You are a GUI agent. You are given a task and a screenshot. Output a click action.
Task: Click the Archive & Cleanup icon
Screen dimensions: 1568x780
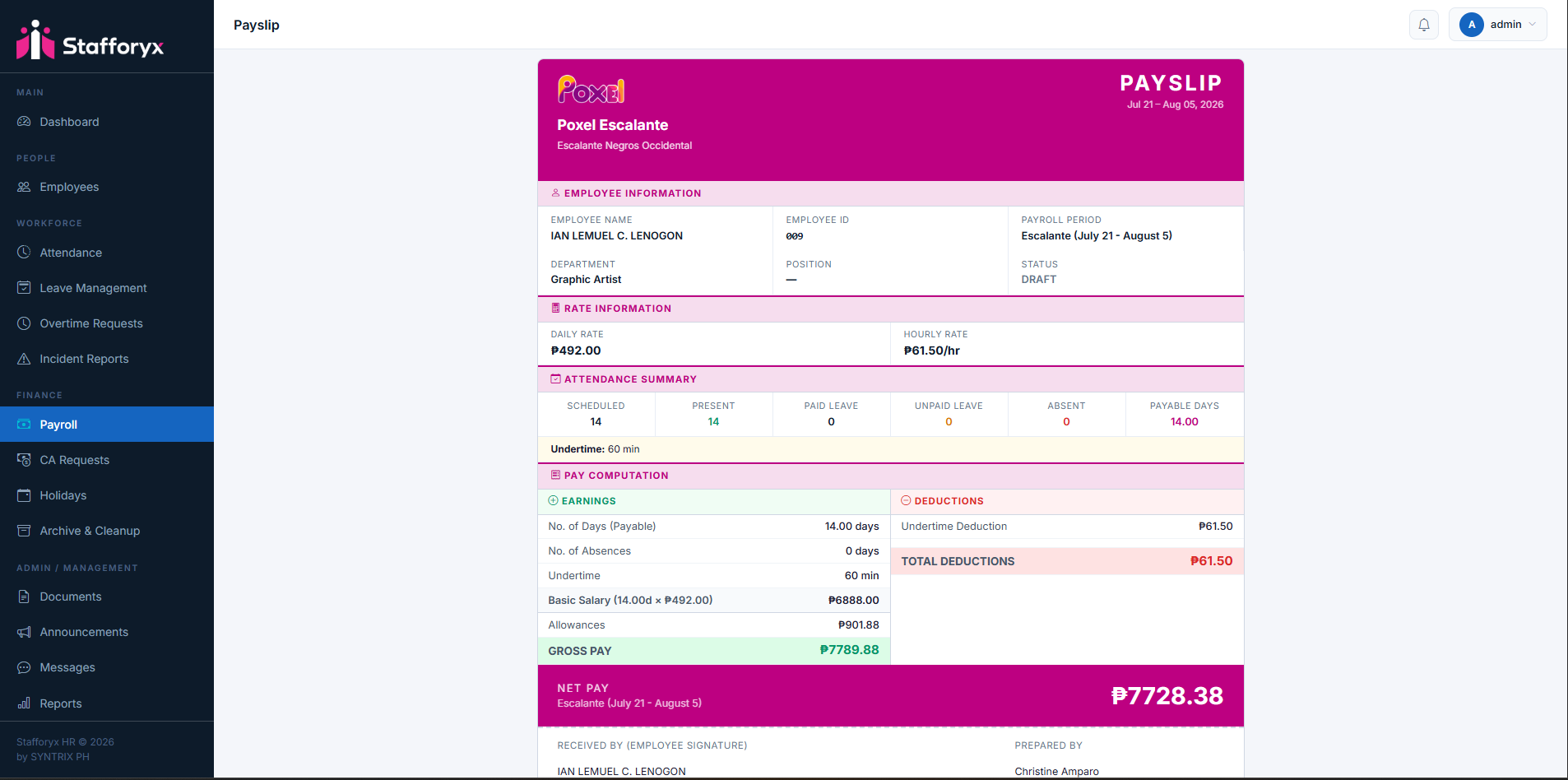coord(24,531)
